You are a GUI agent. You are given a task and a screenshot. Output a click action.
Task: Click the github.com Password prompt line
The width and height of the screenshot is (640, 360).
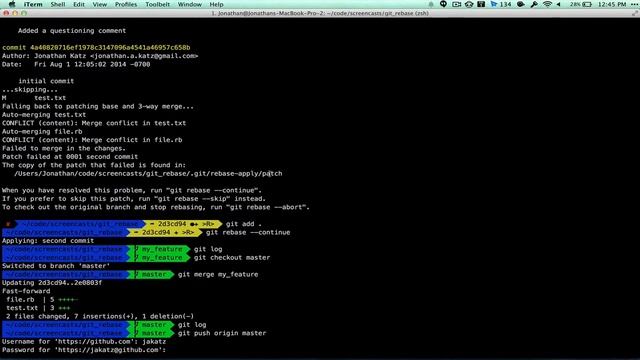(84, 350)
